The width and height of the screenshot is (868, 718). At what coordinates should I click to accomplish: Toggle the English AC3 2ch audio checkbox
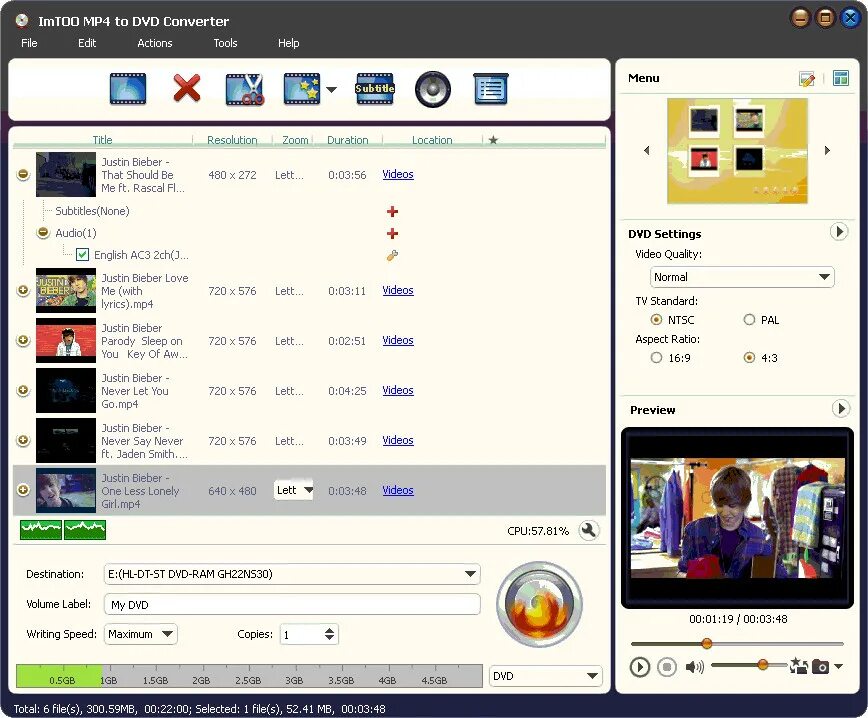[82, 255]
